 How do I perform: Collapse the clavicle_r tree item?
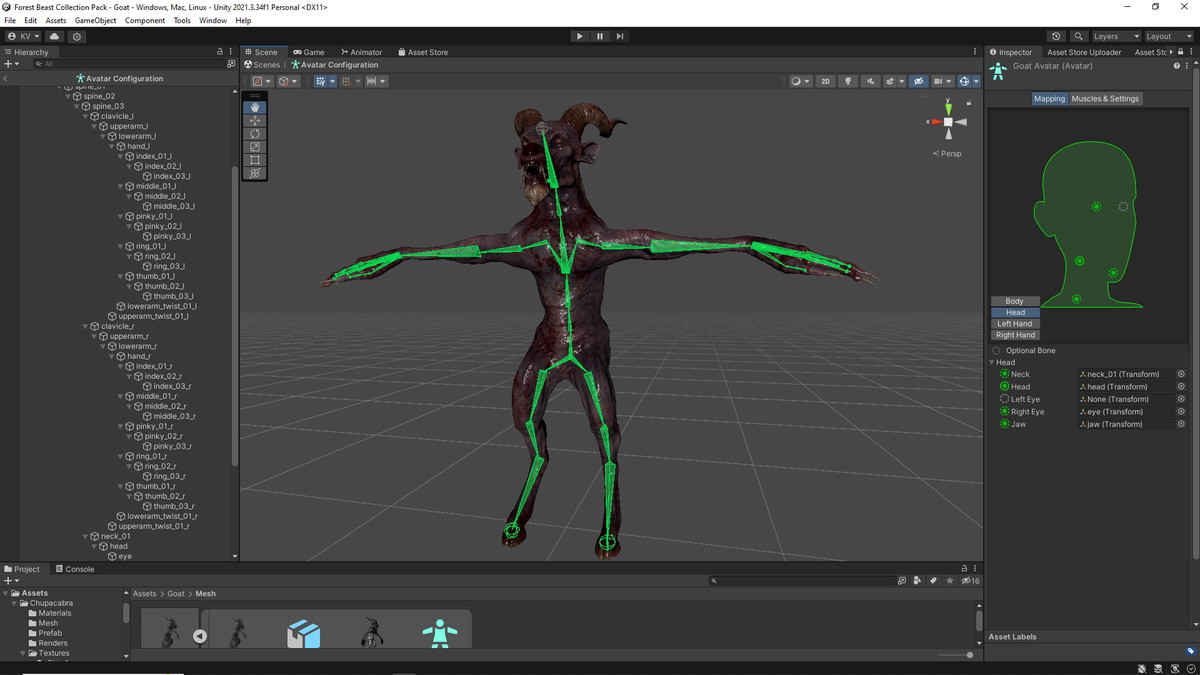pos(86,326)
